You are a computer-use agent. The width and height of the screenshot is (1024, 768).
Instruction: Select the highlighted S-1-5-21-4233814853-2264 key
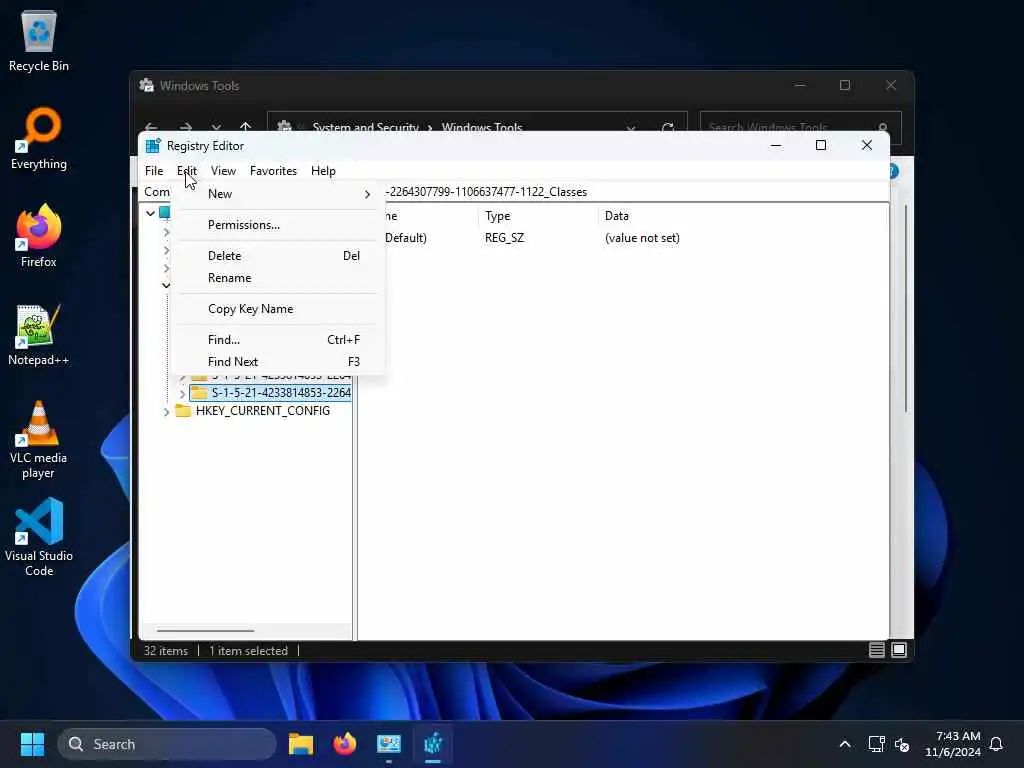(281, 392)
